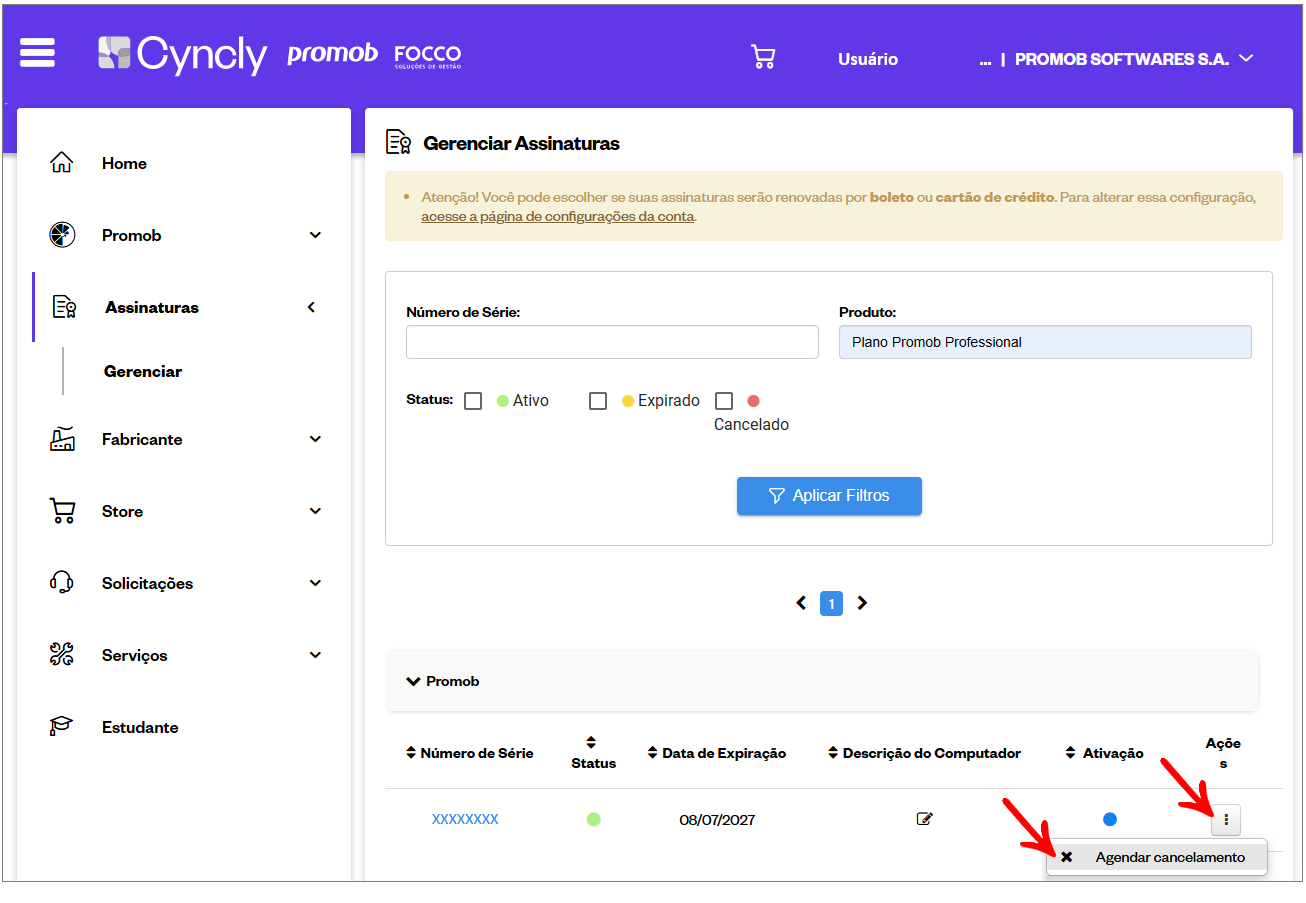The width and height of the screenshot is (1306, 903).
Task: Check the Cancelado status checkbox
Action: pos(724,401)
